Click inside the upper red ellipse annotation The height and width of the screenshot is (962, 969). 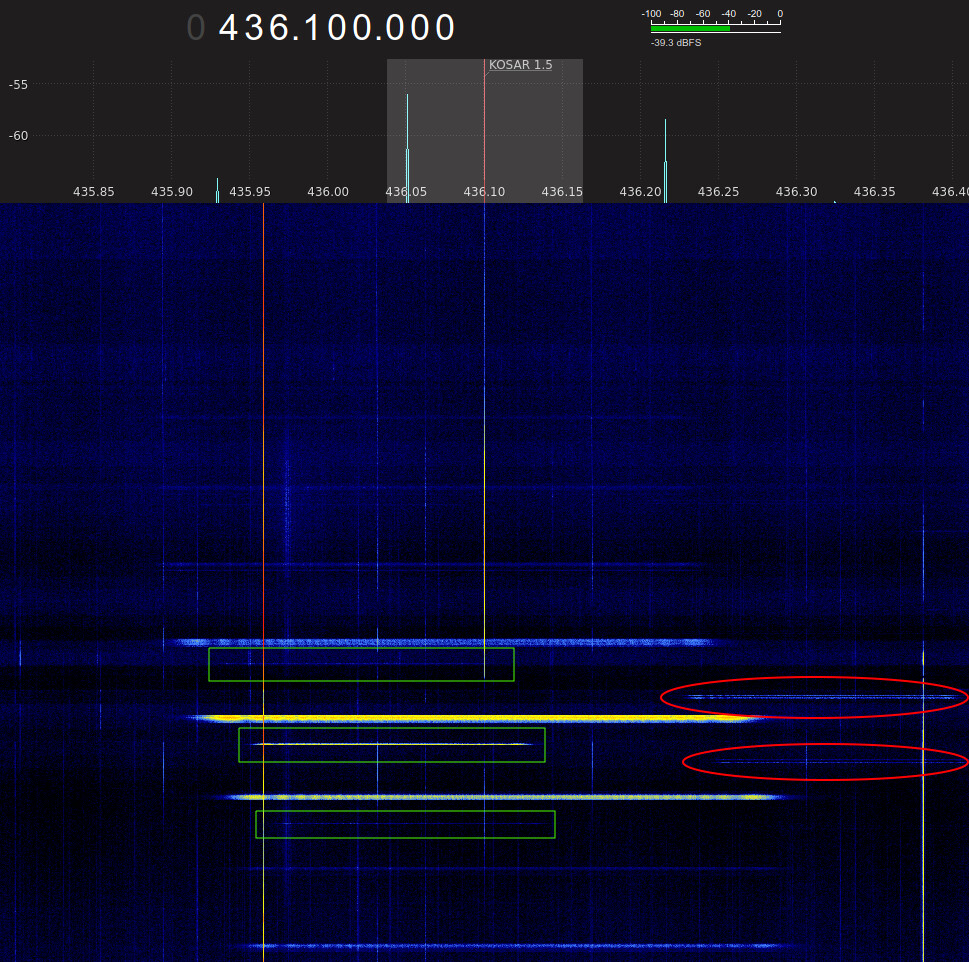click(x=814, y=697)
